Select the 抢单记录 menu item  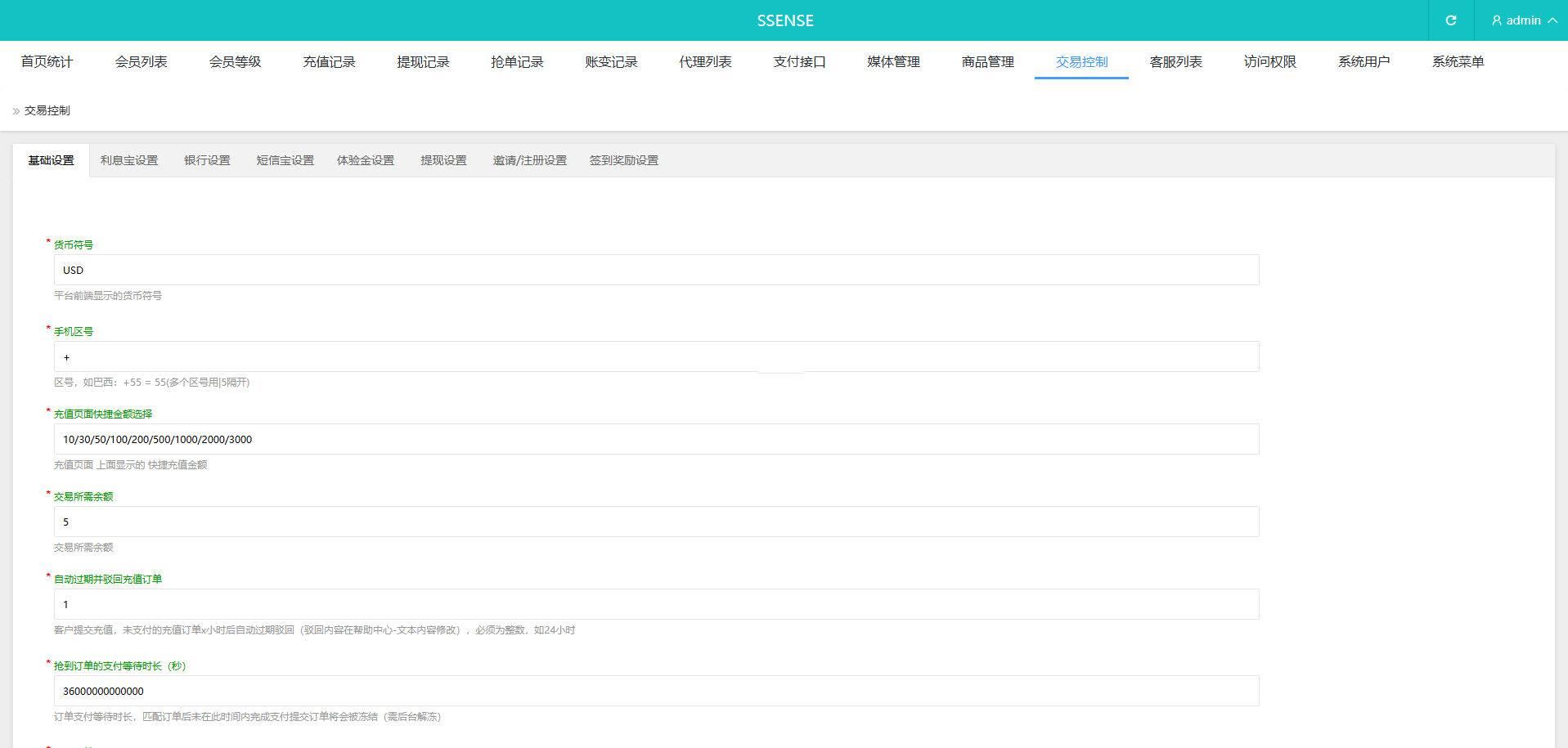517,62
